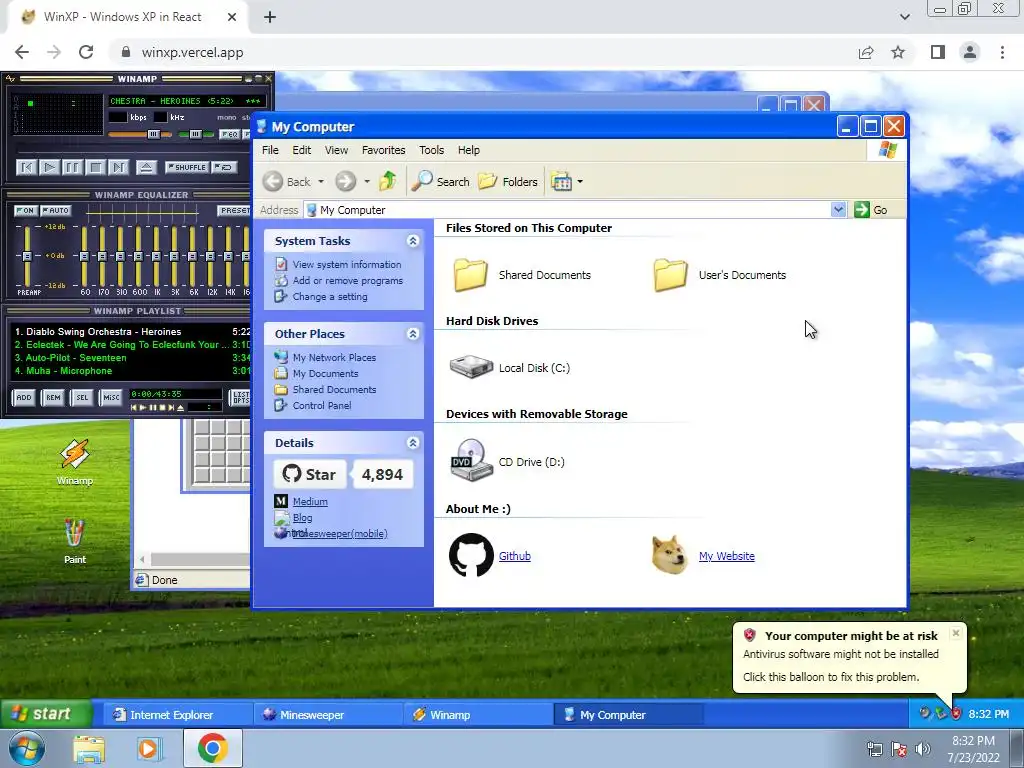Open the Back history dropdown arrow
1024x768 pixels.
[x=321, y=182]
